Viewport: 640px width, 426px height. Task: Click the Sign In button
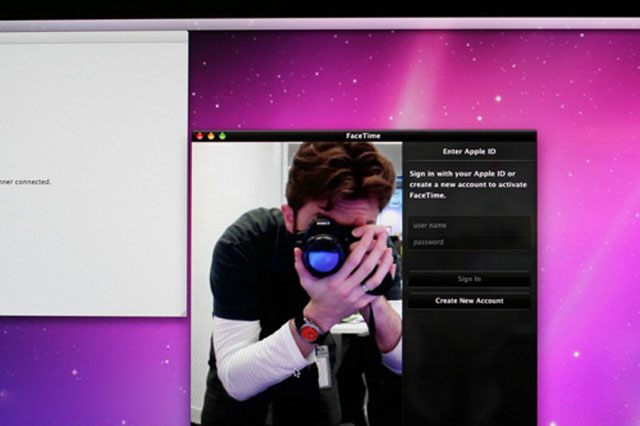[x=469, y=279]
